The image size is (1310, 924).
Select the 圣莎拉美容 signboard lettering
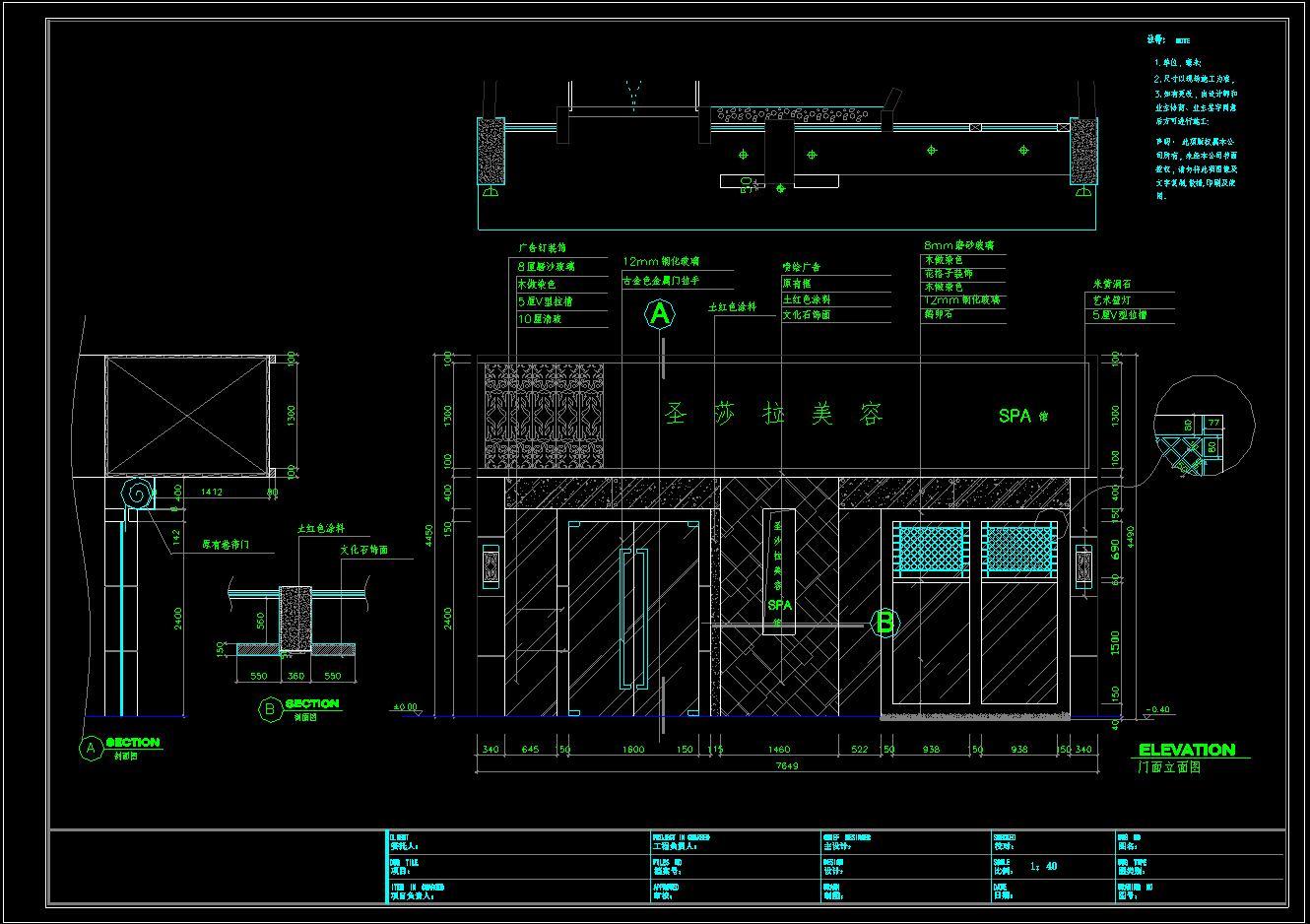click(775, 414)
